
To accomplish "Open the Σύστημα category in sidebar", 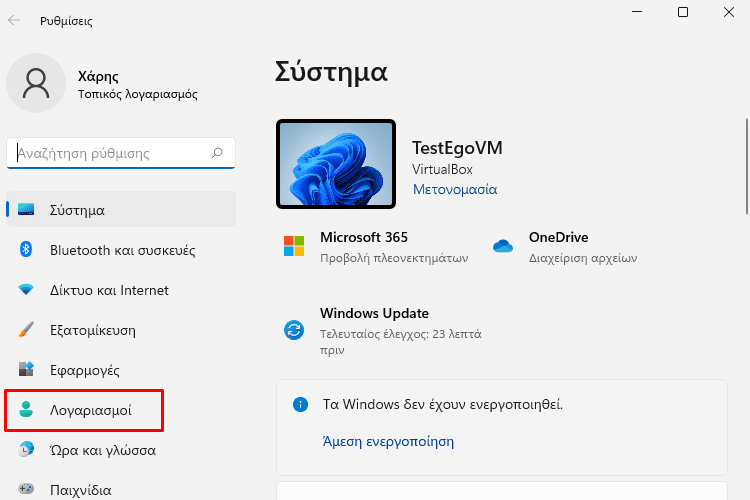I will (121, 210).
